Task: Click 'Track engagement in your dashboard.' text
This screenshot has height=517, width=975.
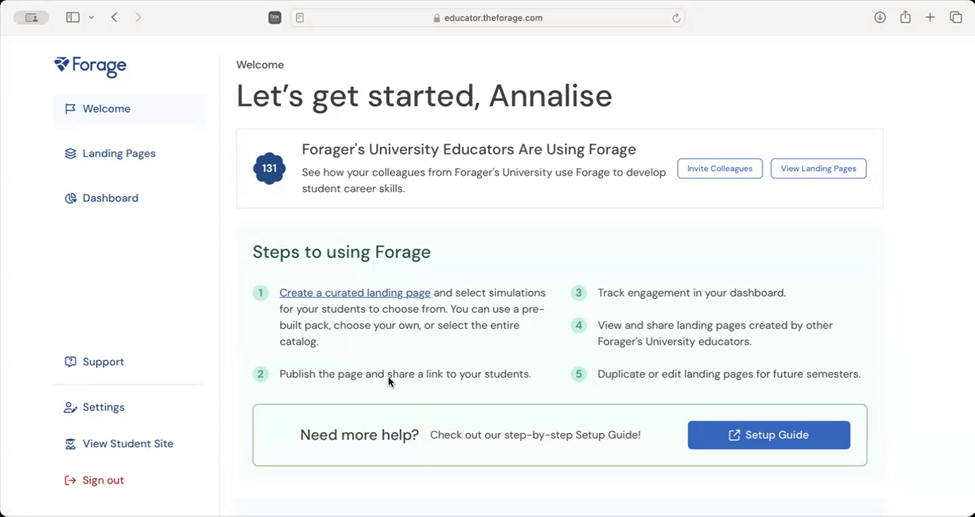Action: coord(691,293)
